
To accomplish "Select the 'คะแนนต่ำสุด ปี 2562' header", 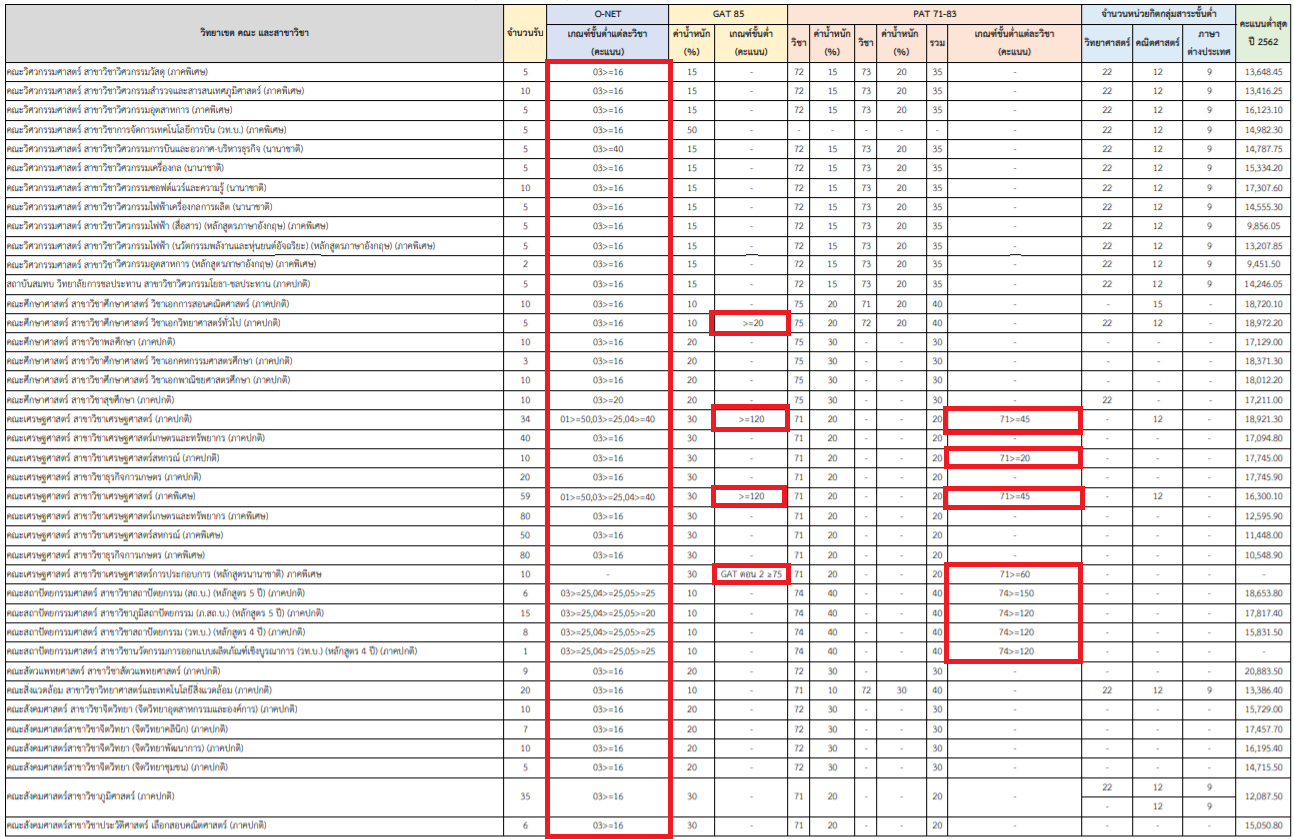I will 1262,34.
